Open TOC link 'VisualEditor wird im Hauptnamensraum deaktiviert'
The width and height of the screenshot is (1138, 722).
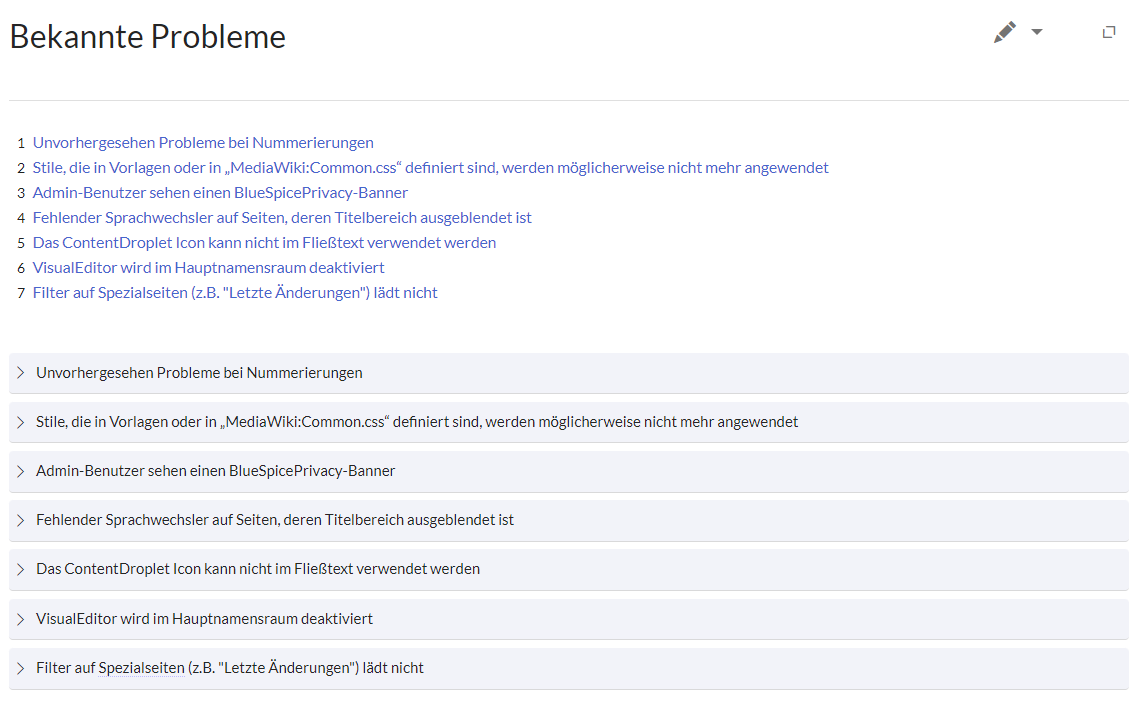click(208, 268)
